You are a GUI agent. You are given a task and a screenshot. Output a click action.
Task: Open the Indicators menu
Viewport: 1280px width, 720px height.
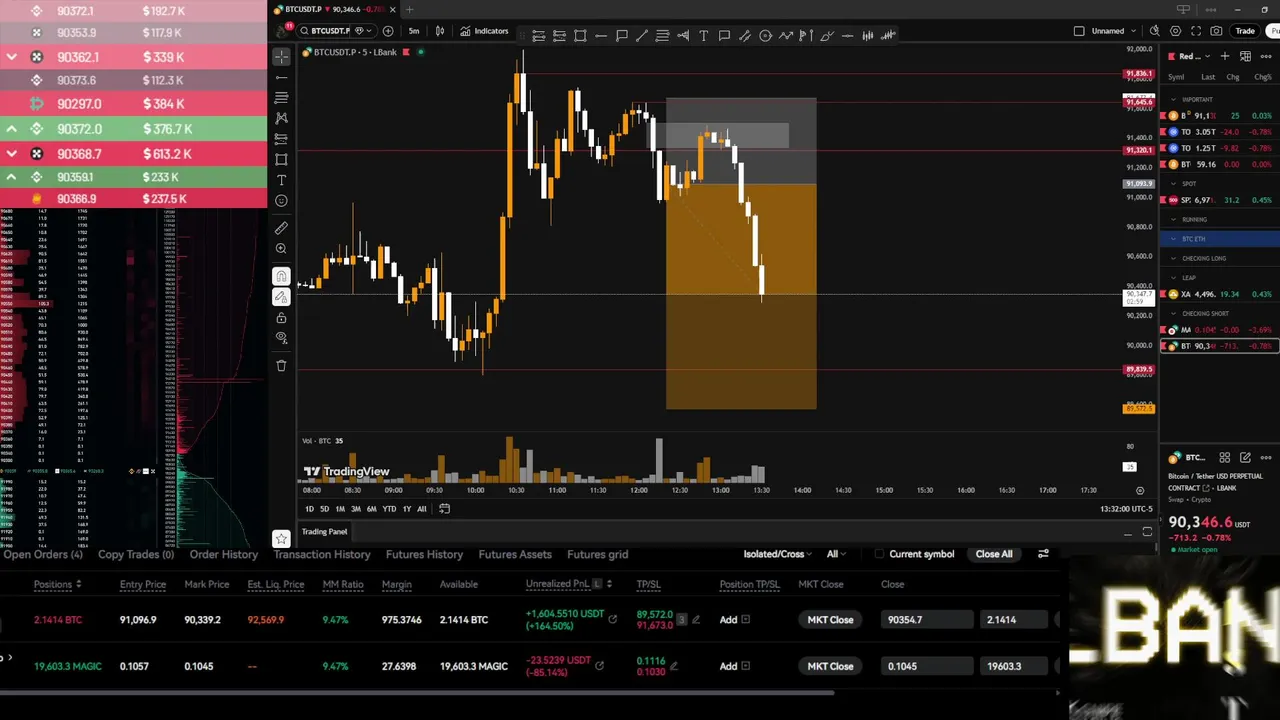coord(485,31)
